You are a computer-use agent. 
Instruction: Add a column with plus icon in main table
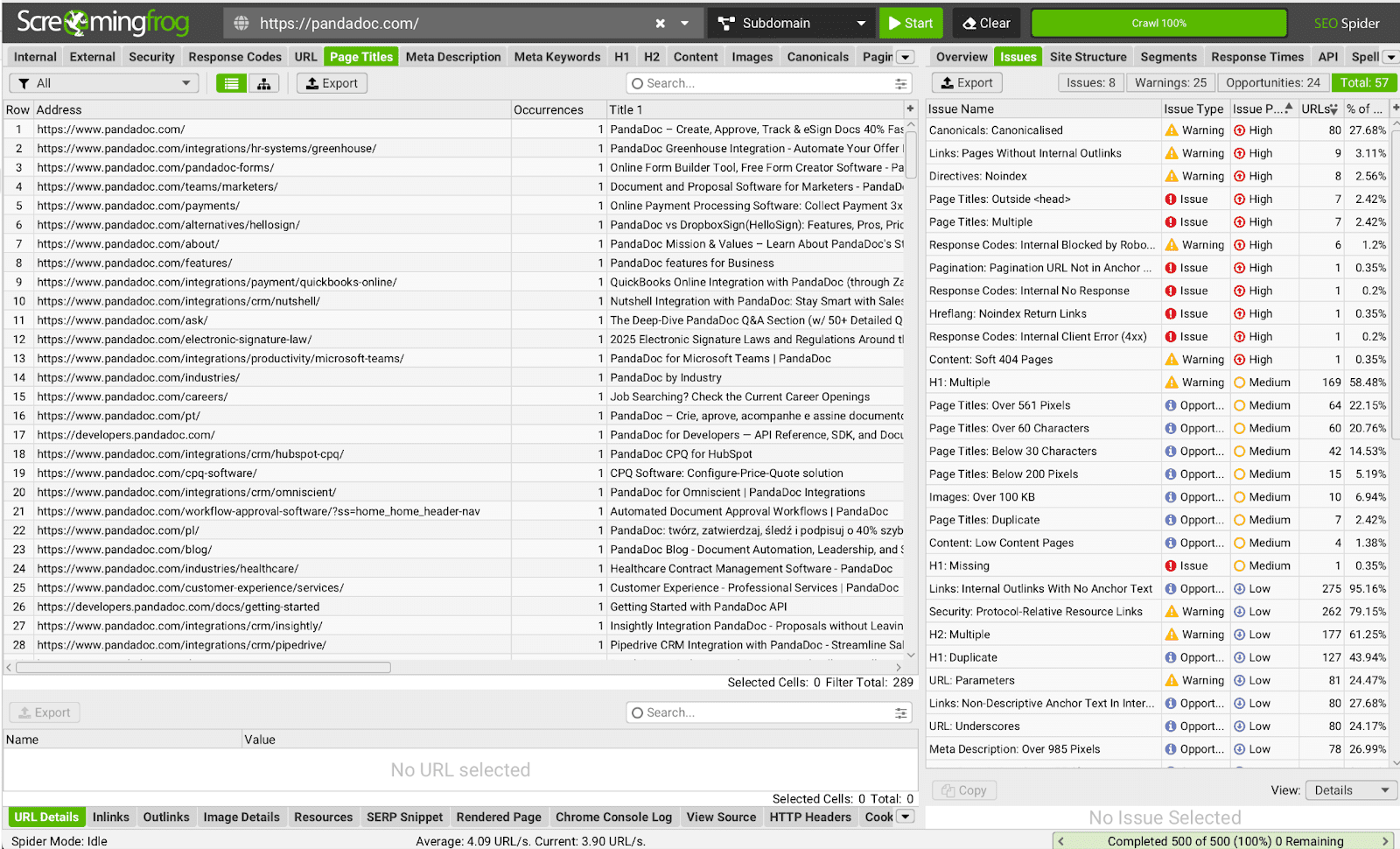tap(910, 109)
